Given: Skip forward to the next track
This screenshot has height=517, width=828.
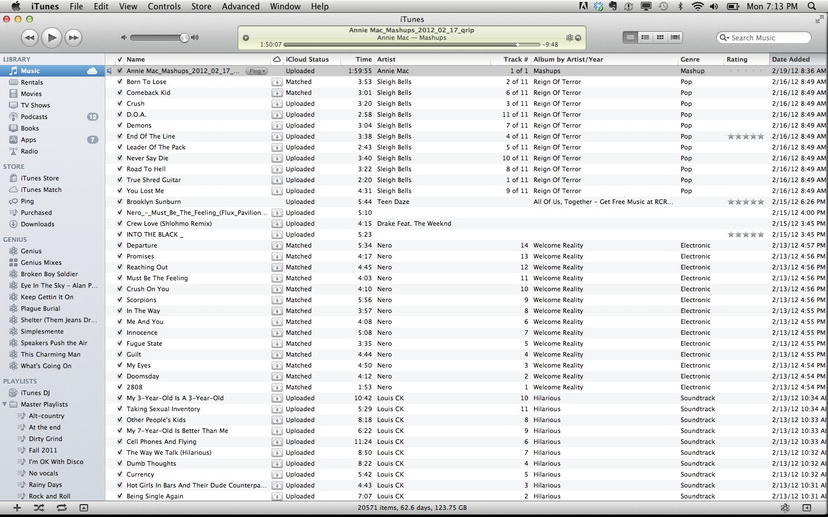Looking at the screenshot, I should click(x=73, y=37).
